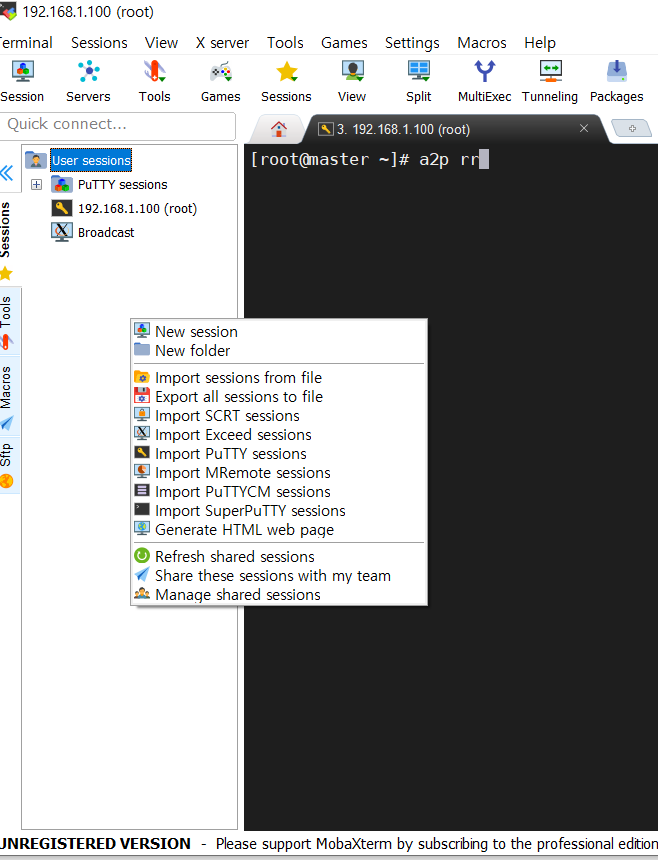This screenshot has height=860, width=658.
Task: Open the Settings menu
Action: (412, 43)
